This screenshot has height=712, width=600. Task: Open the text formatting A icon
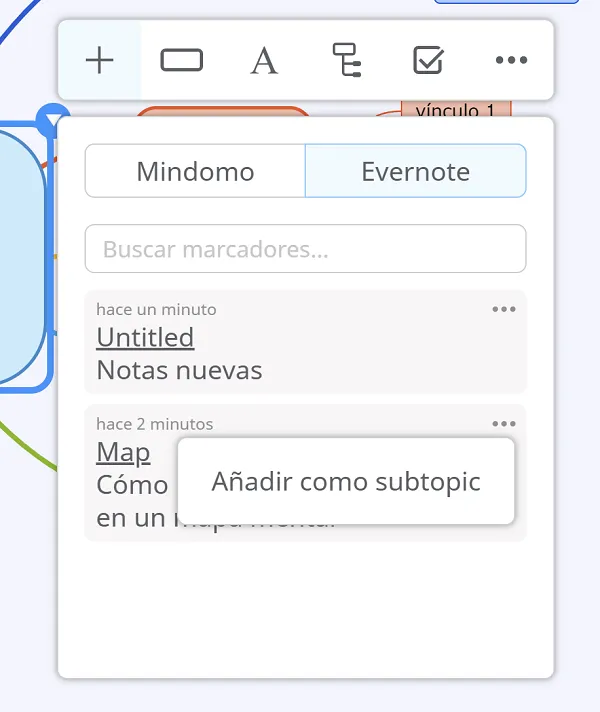[x=264, y=60]
